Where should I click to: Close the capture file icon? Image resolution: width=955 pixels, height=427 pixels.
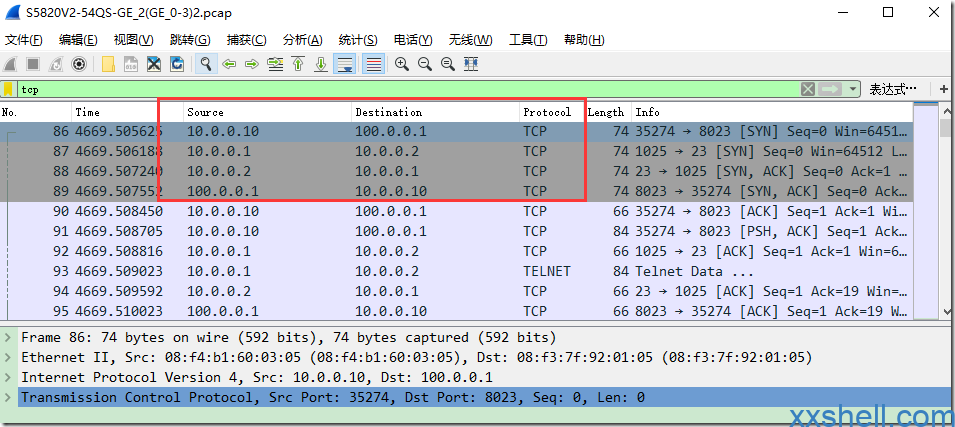coord(153,64)
